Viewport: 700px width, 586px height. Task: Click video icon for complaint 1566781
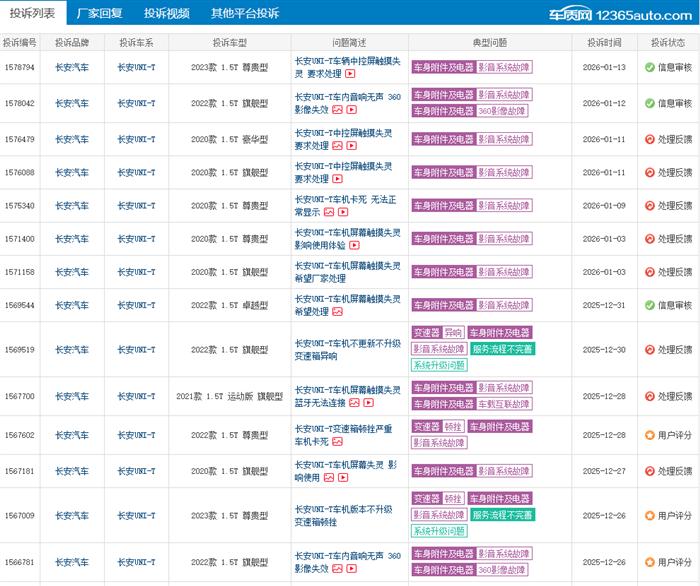click(351, 569)
